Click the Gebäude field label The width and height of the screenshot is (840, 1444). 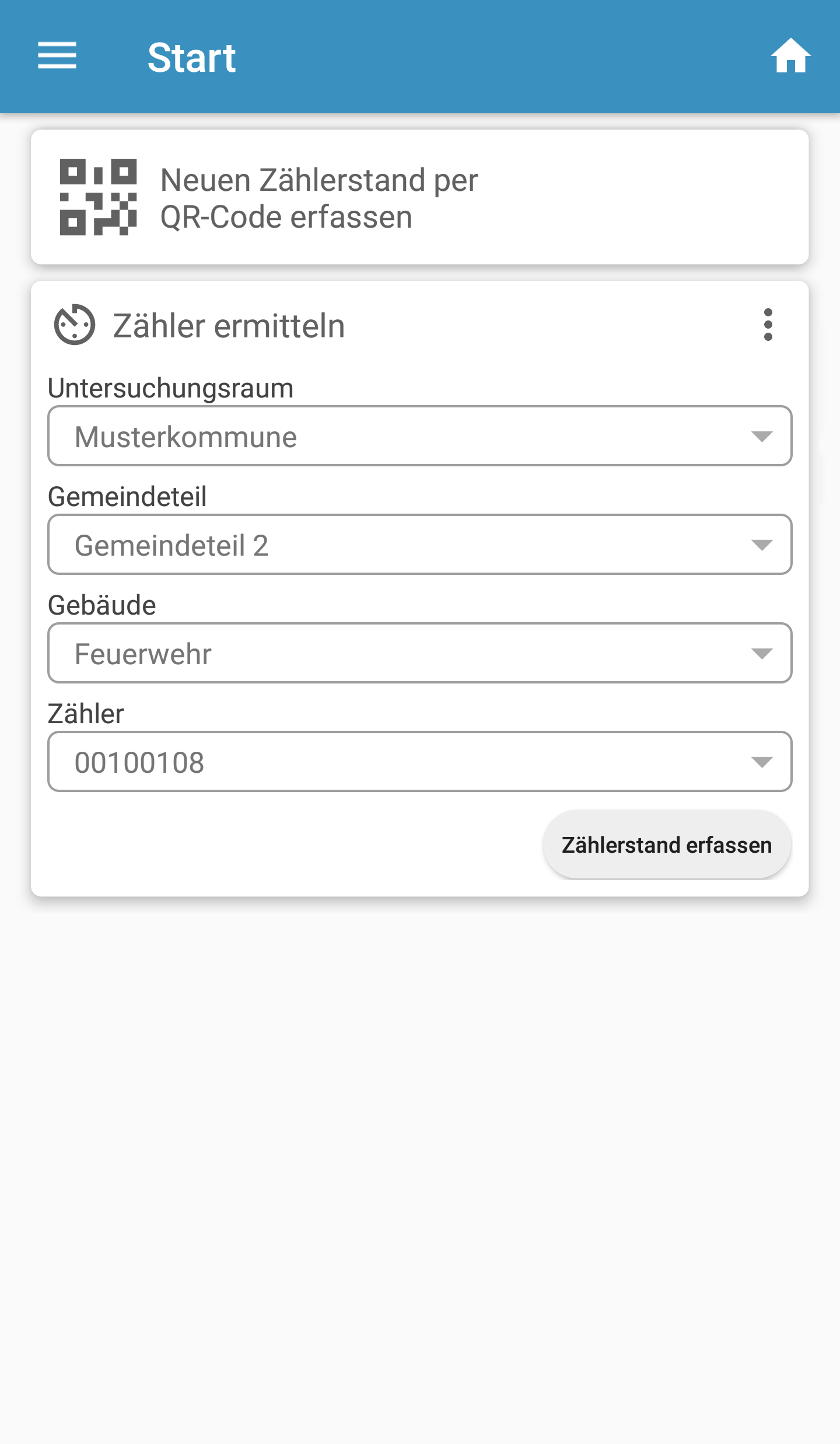click(x=102, y=605)
